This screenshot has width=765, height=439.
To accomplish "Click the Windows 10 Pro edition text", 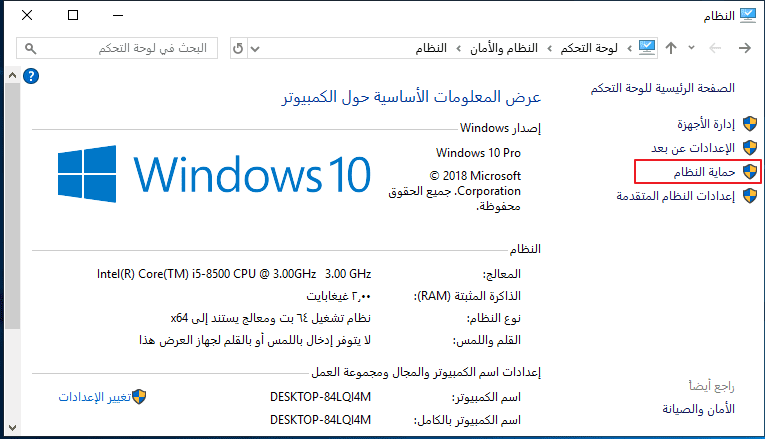I will point(478,153).
